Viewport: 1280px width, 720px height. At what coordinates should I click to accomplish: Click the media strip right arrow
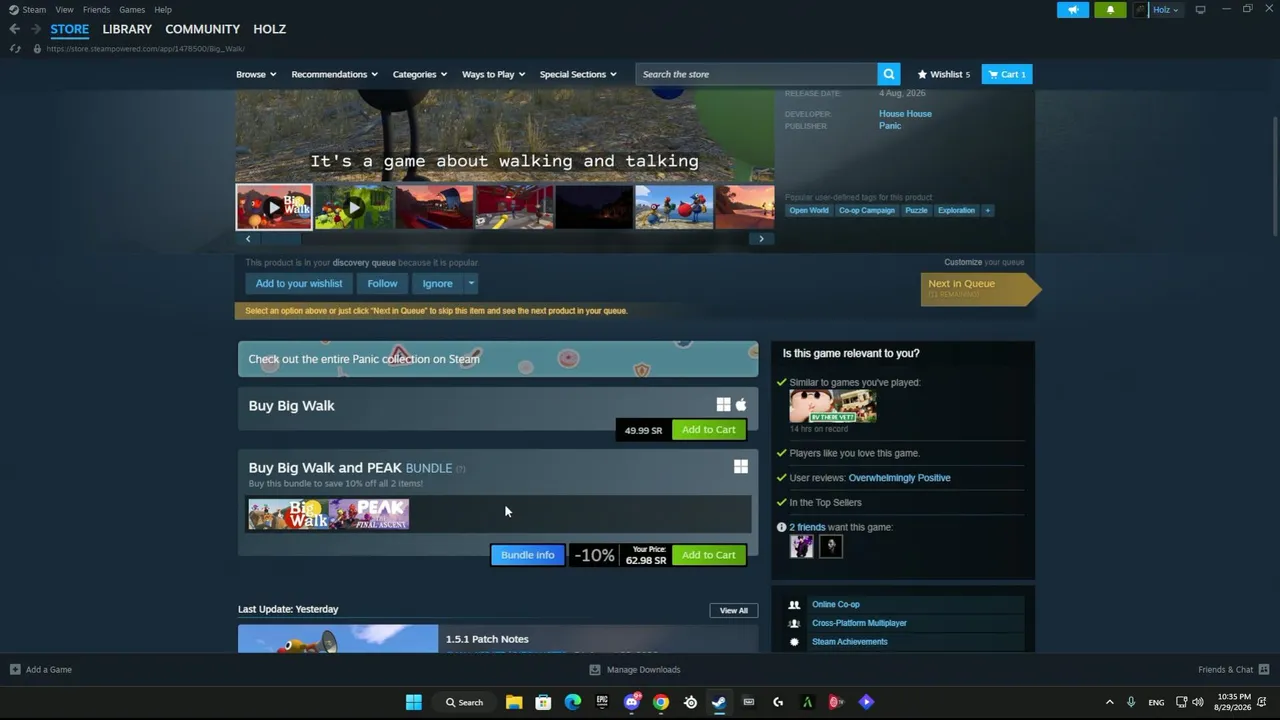pos(761,239)
